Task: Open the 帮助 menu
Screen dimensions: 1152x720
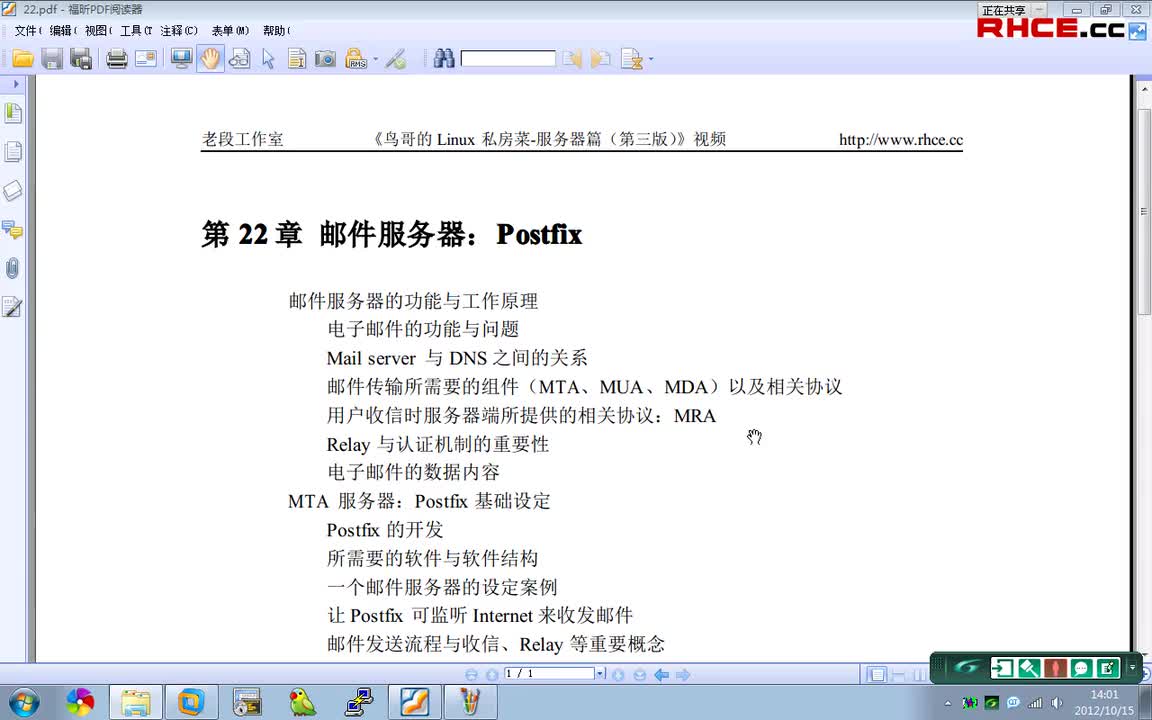Action: 277,31
